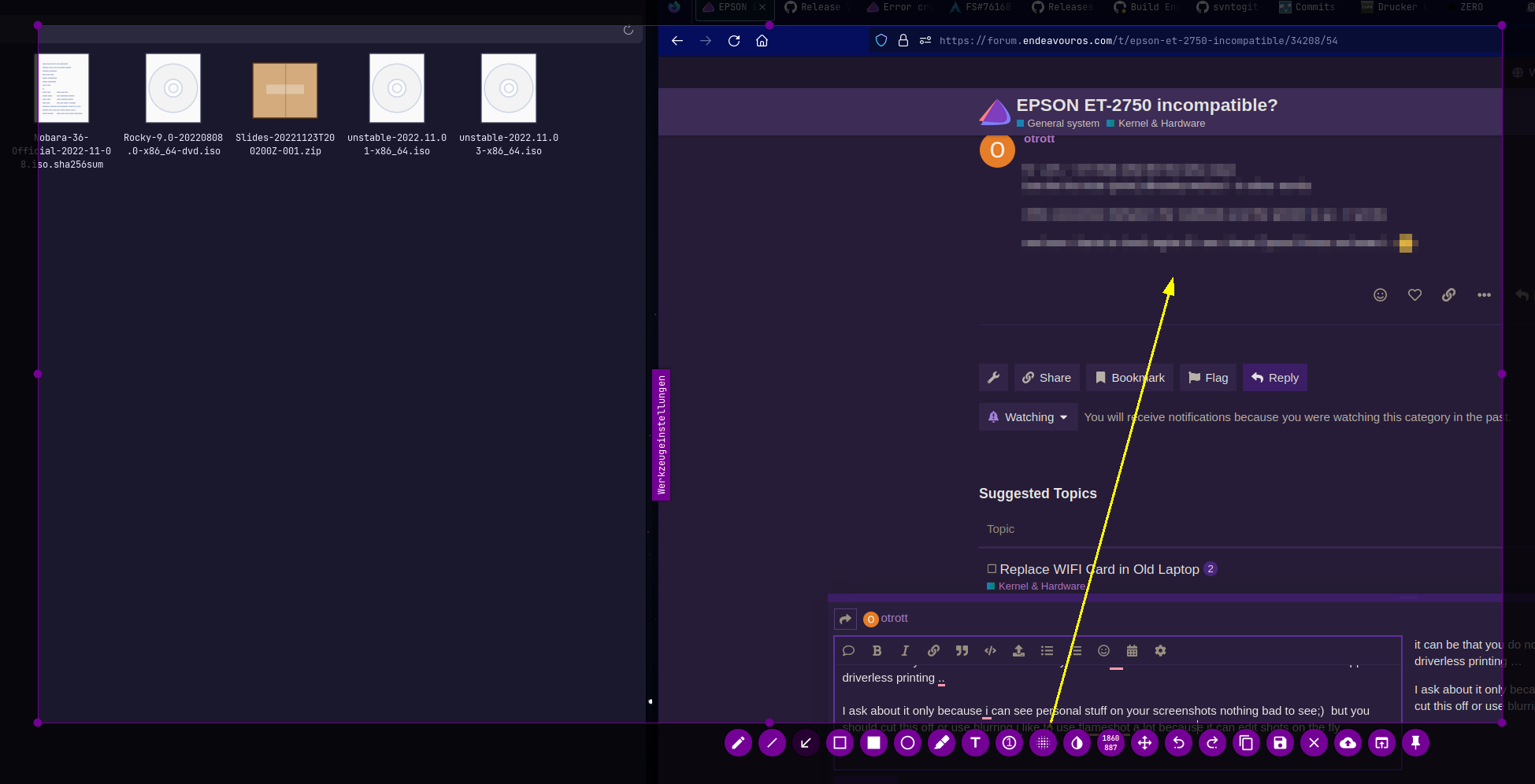Image resolution: width=1535 pixels, height=784 pixels.
Task: Switch to the Drucker browser tab
Action: click(x=1392, y=7)
